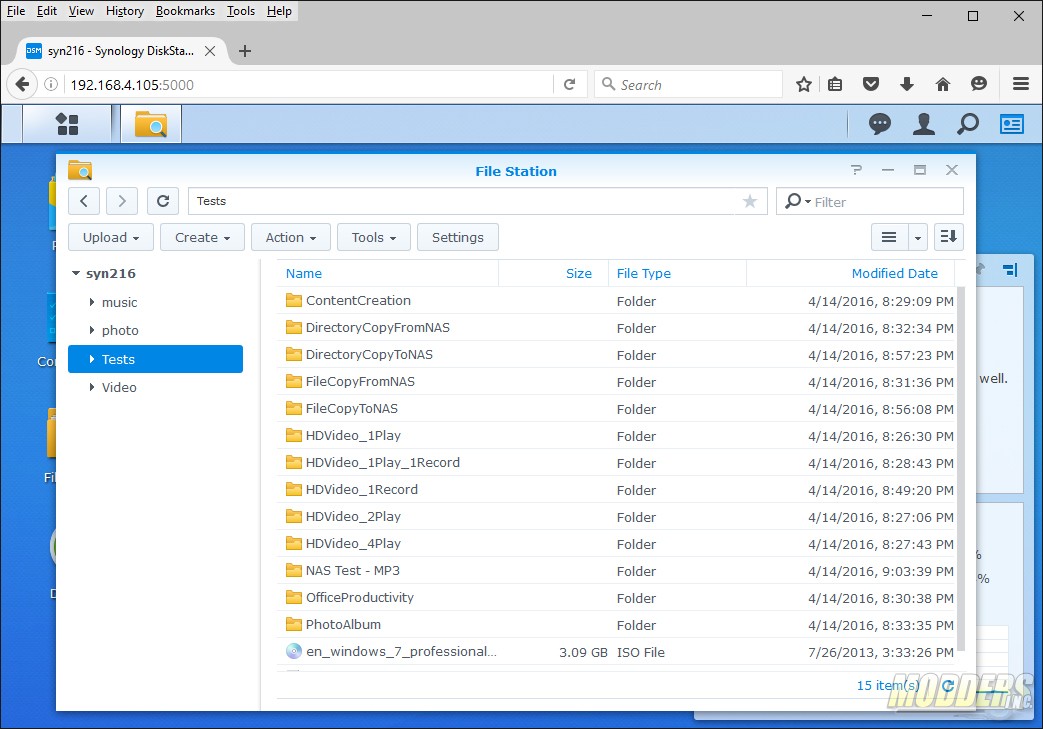This screenshot has width=1043, height=729.
Task: Bookmark this page with the star icon
Action: [804, 84]
